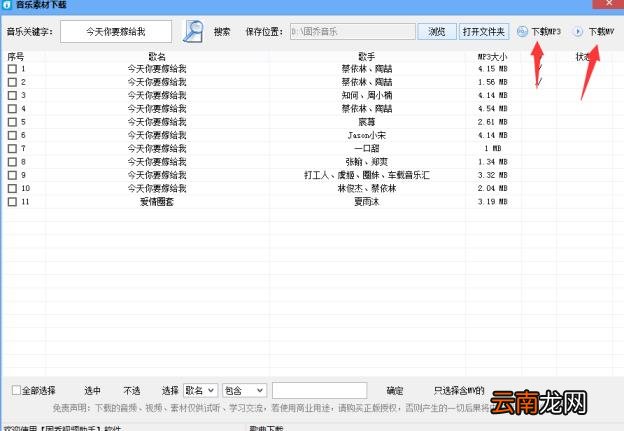
Task: Open the 包含 condition dropdown
Action: click(x=244, y=390)
